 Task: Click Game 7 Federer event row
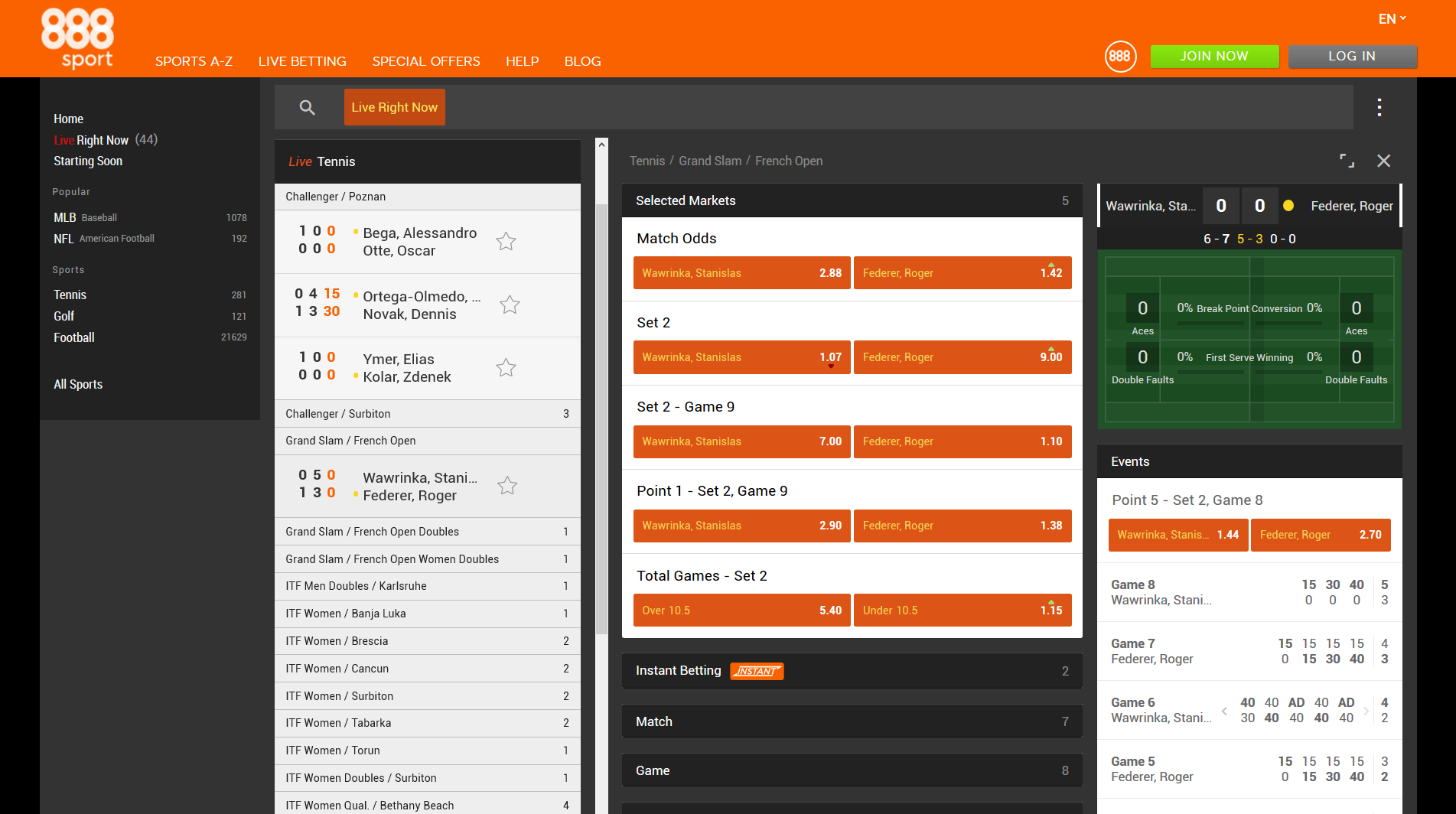click(1249, 651)
